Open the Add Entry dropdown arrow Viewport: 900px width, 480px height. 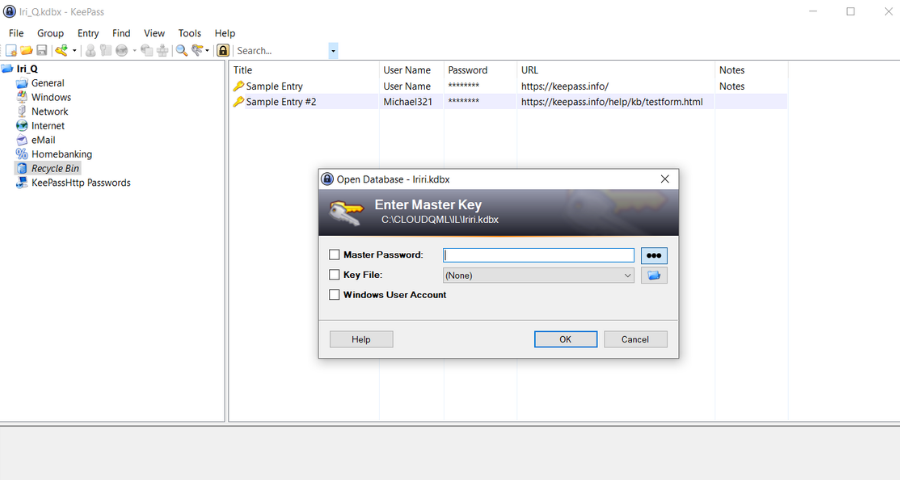74,51
